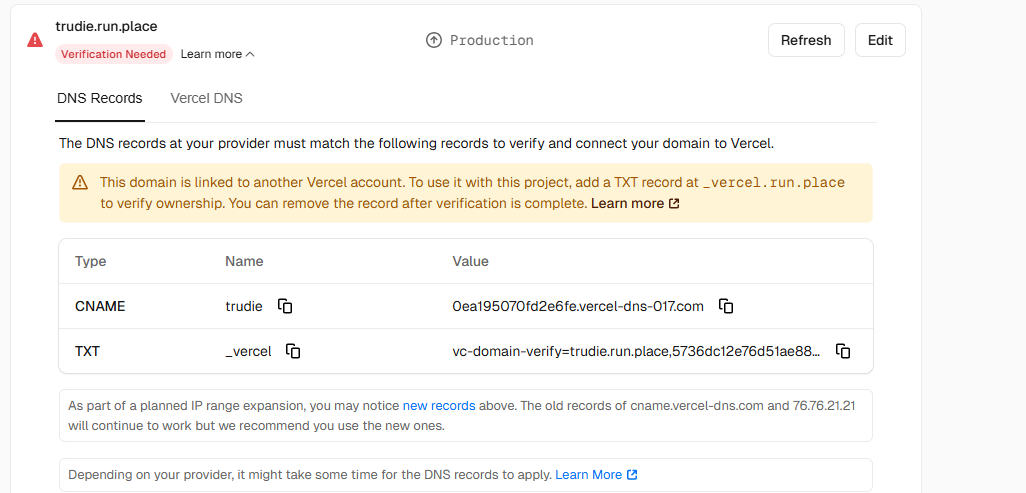The image size is (1026, 493).
Task: Copy the _vercel TXT record name
Action: (293, 351)
